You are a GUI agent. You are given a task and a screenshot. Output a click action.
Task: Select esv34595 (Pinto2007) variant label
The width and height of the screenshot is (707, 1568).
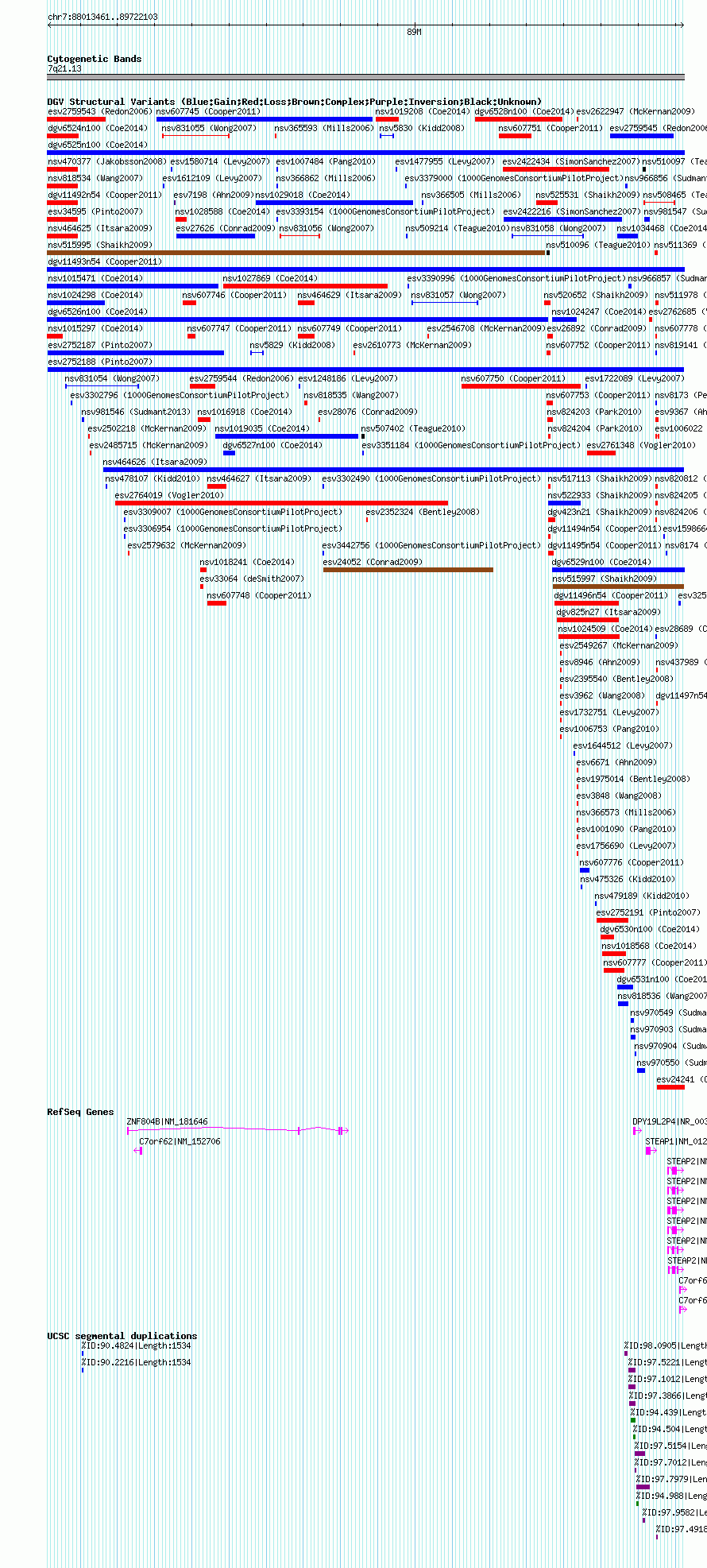(x=95, y=211)
